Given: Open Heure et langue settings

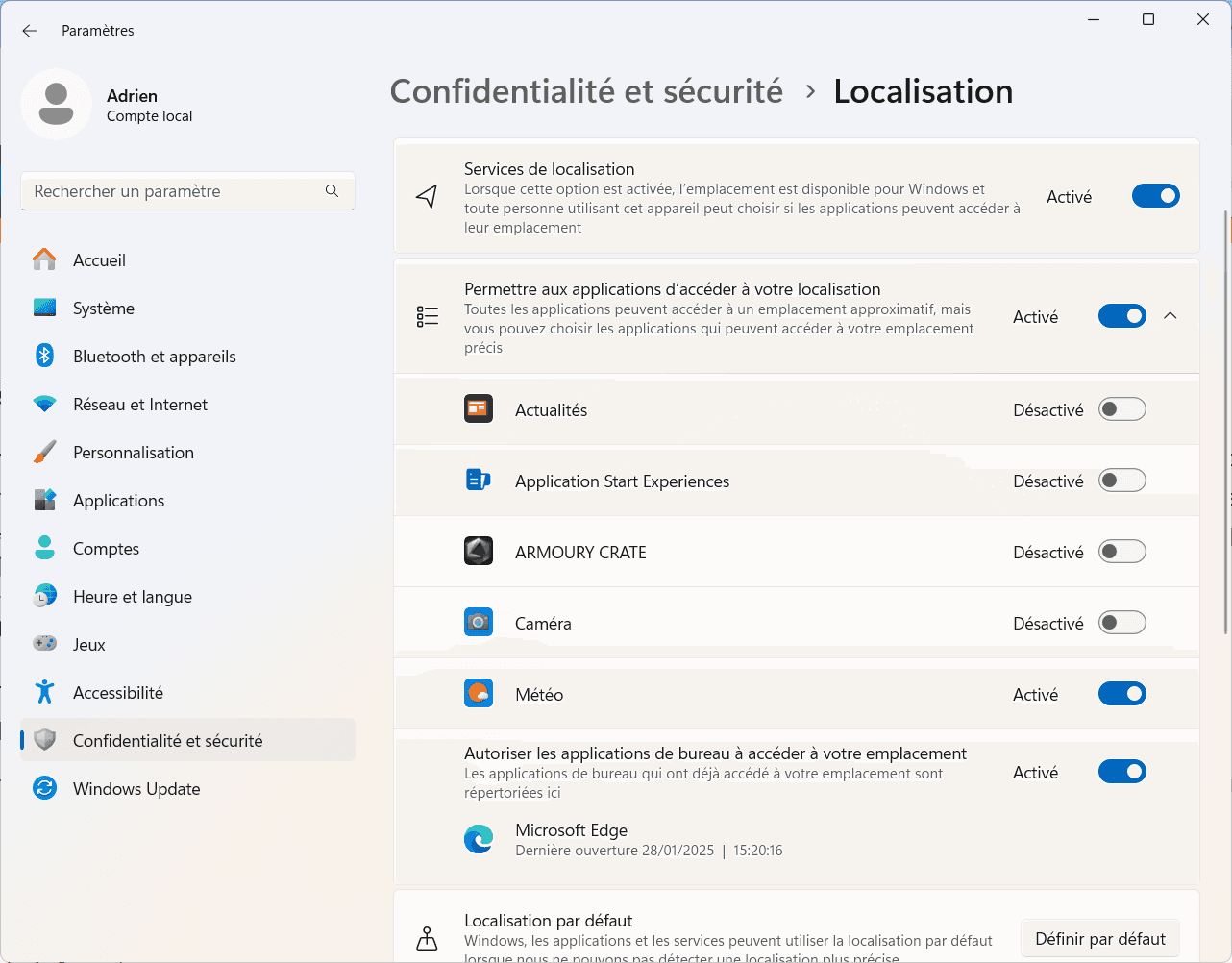Looking at the screenshot, I should (x=187, y=596).
